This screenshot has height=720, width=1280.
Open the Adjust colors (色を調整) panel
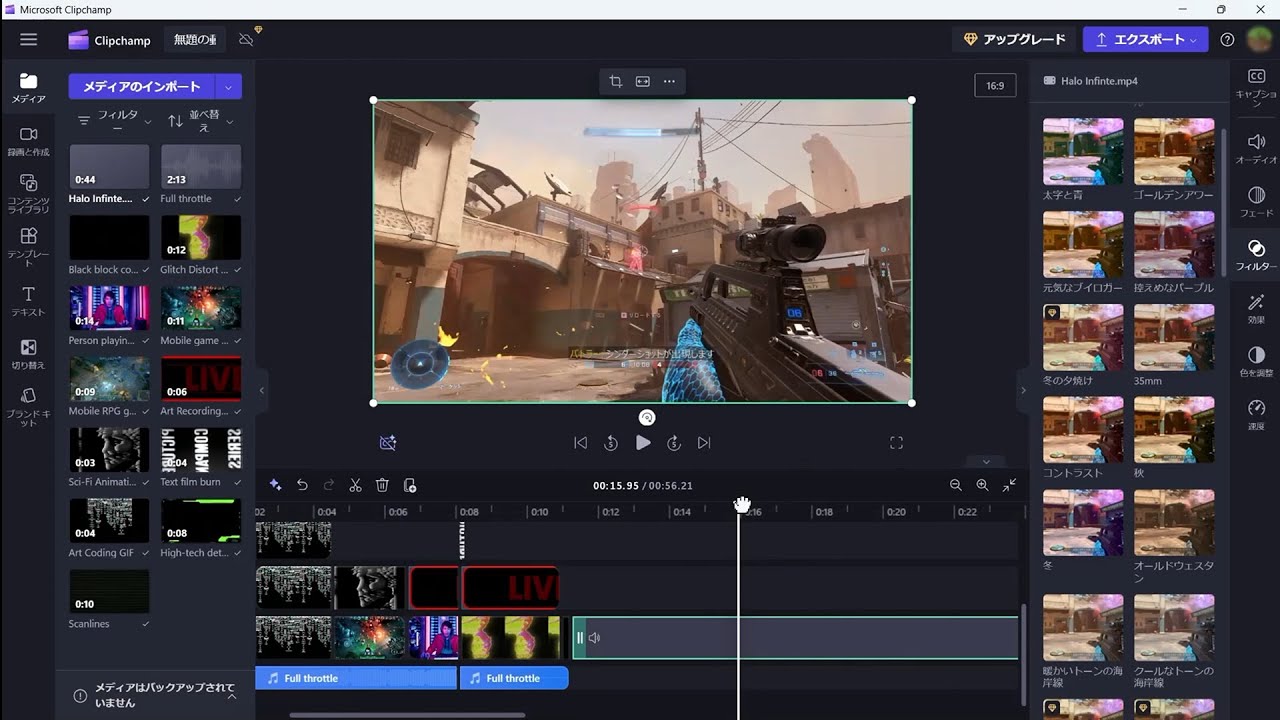click(x=1256, y=362)
